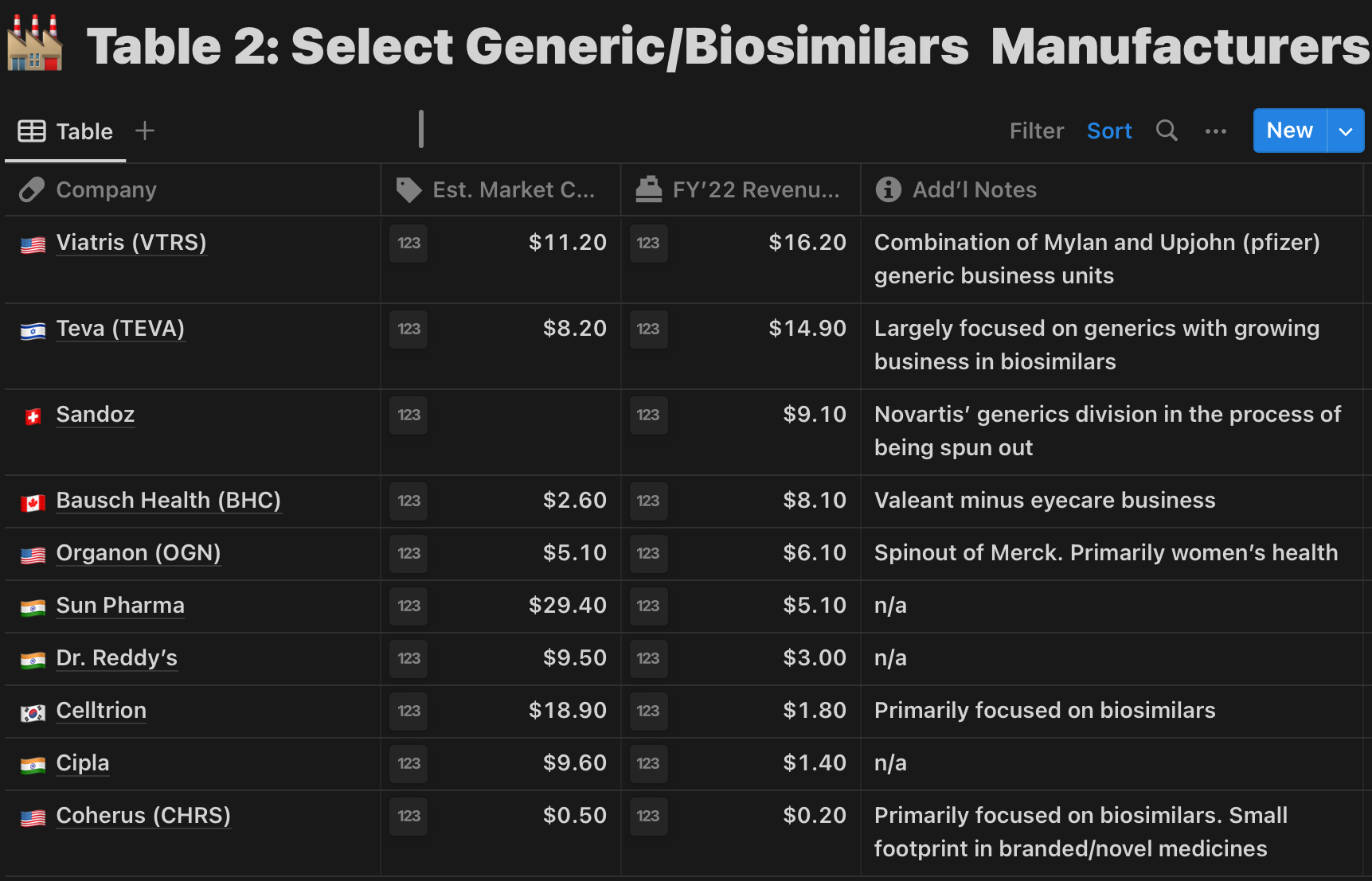Open the Sort options
The width and height of the screenshot is (1372, 881).
tap(1108, 131)
